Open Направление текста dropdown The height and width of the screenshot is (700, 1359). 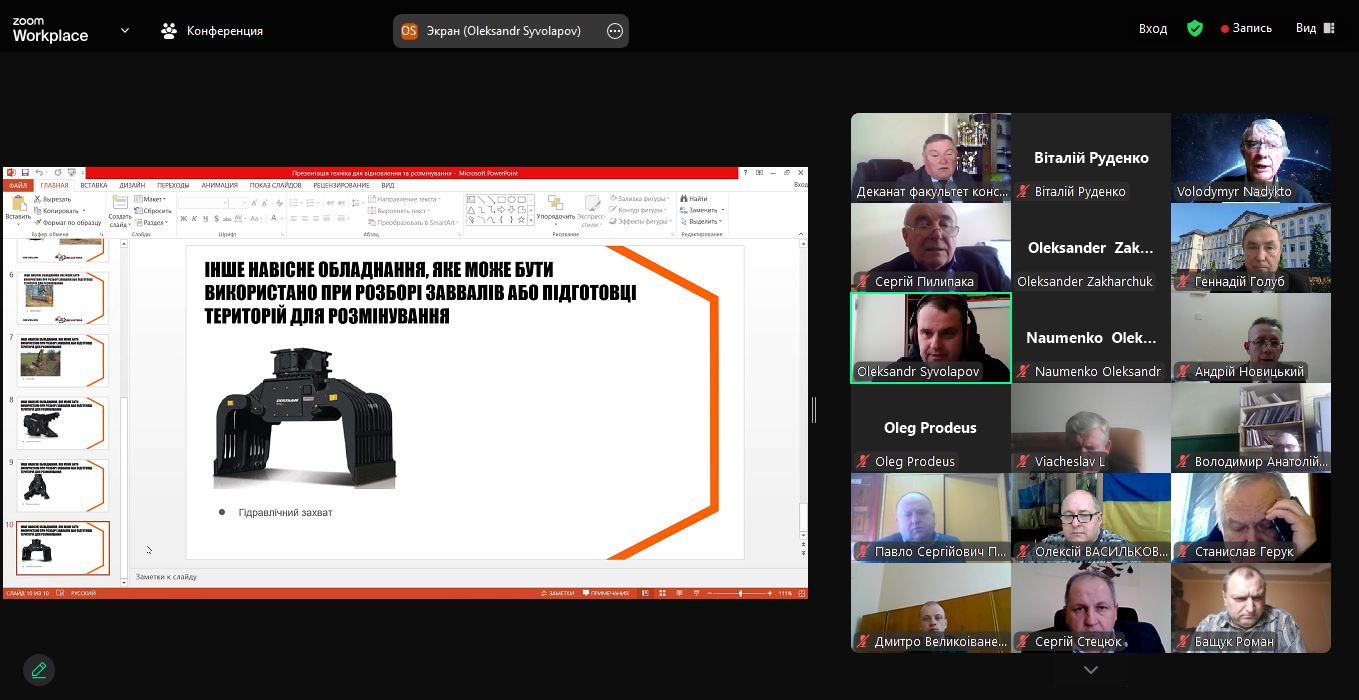(x=404, y=199)
